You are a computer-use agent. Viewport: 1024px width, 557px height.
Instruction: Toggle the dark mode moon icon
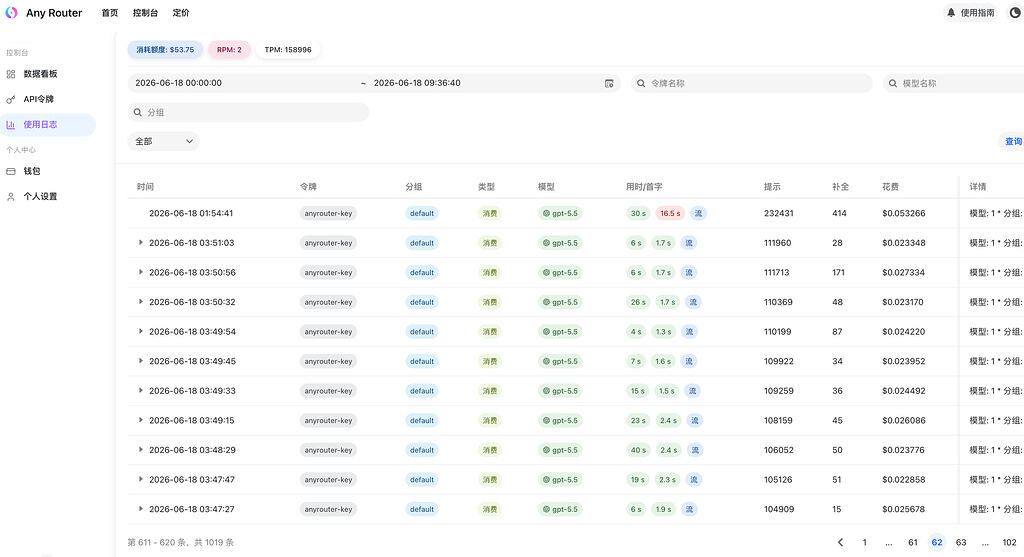click(1016, 12)
